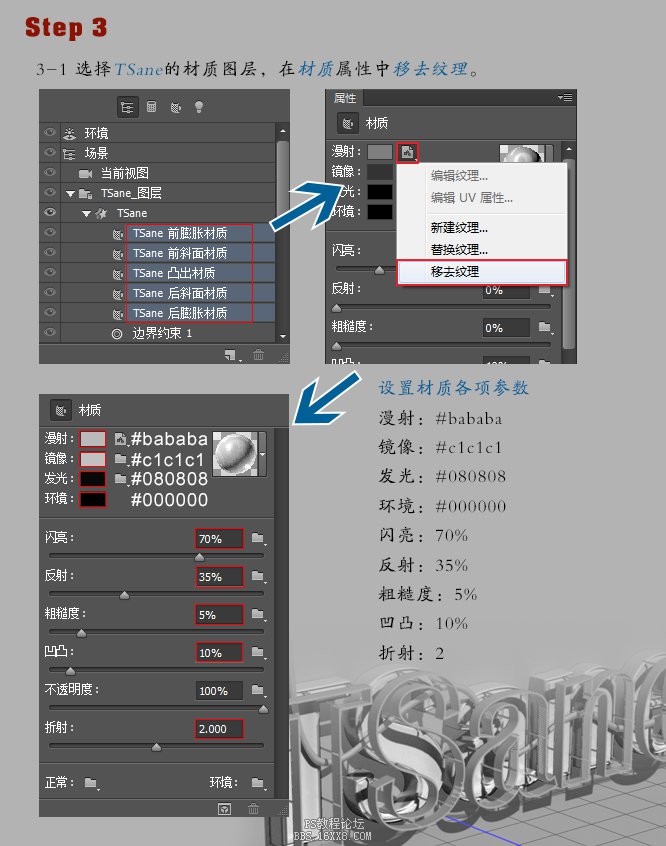Click render icon in bottom material panel footer
The width and height of the screenshot is (666, 846).
[x=225, y=809]
